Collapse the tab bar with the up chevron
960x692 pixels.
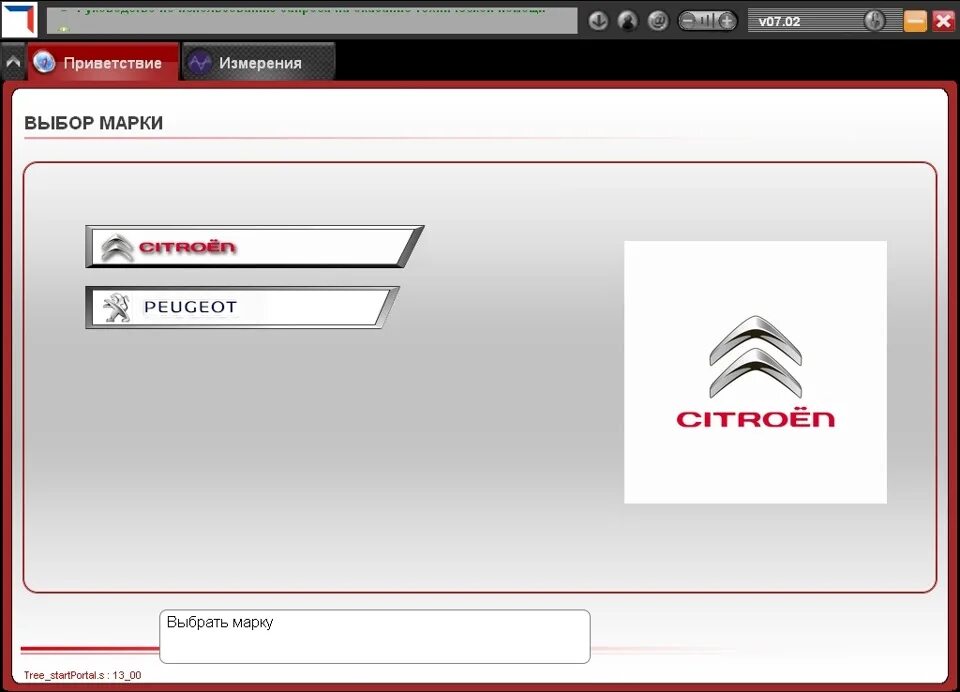point(13,62)
